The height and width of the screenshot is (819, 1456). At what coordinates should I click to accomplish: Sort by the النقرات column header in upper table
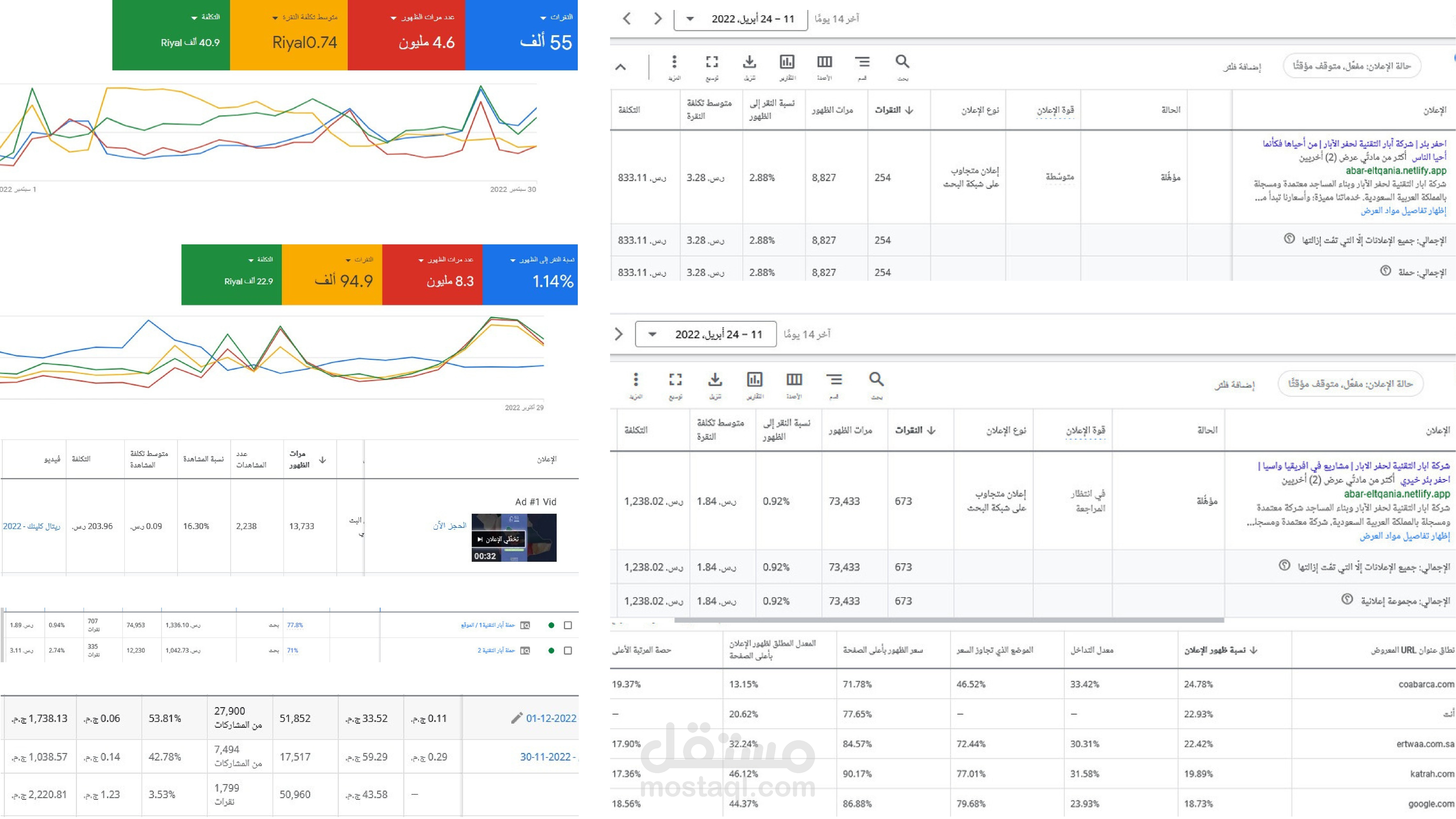point(893,110)
